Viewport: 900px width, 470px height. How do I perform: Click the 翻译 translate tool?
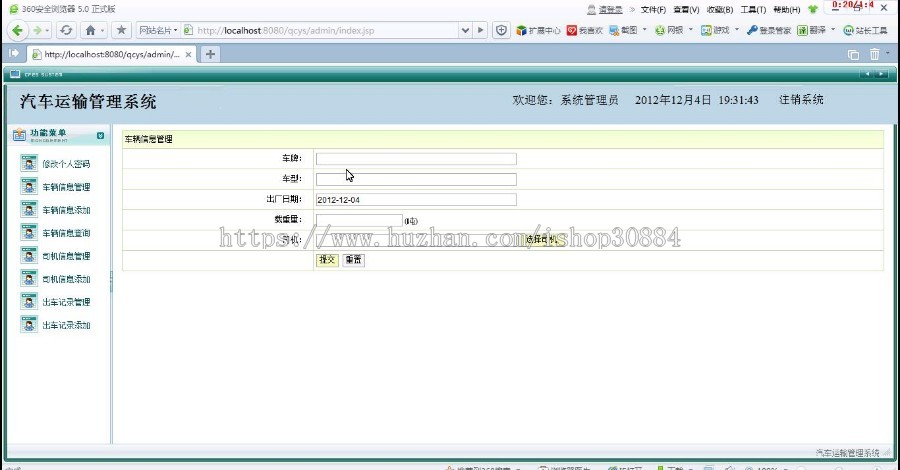811,30
